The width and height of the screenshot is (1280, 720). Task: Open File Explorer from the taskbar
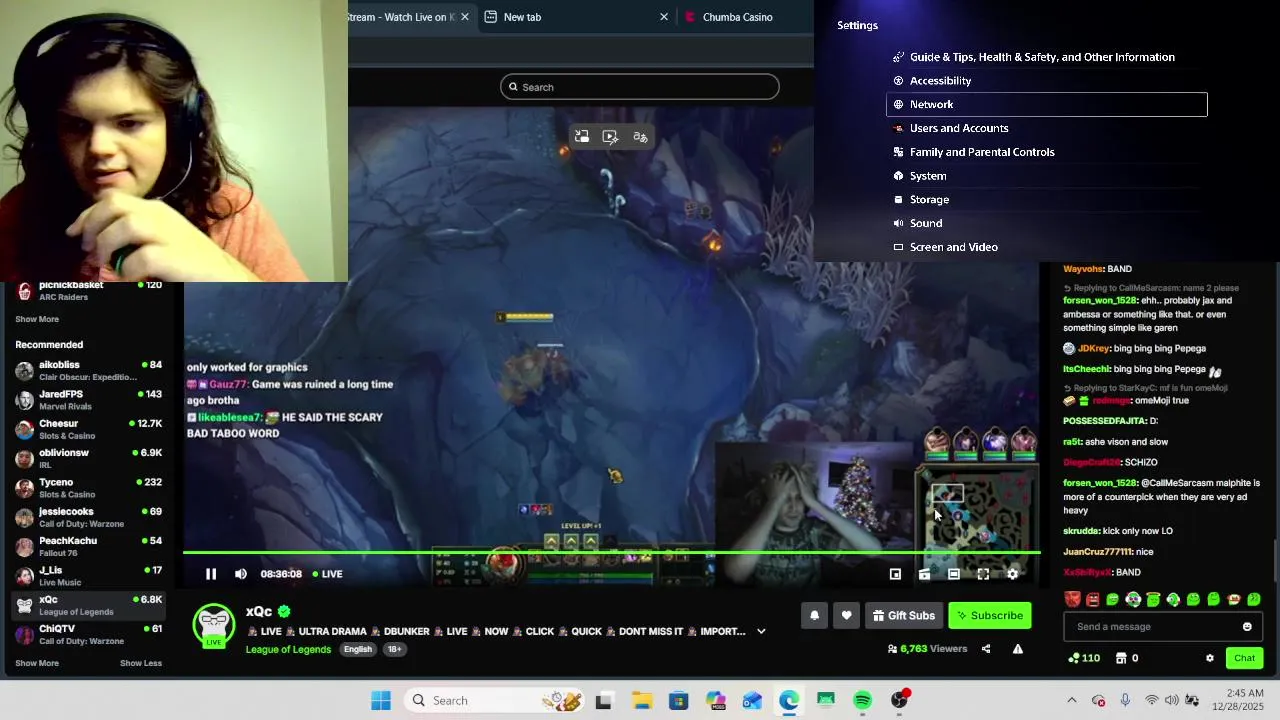click(641, 701)
